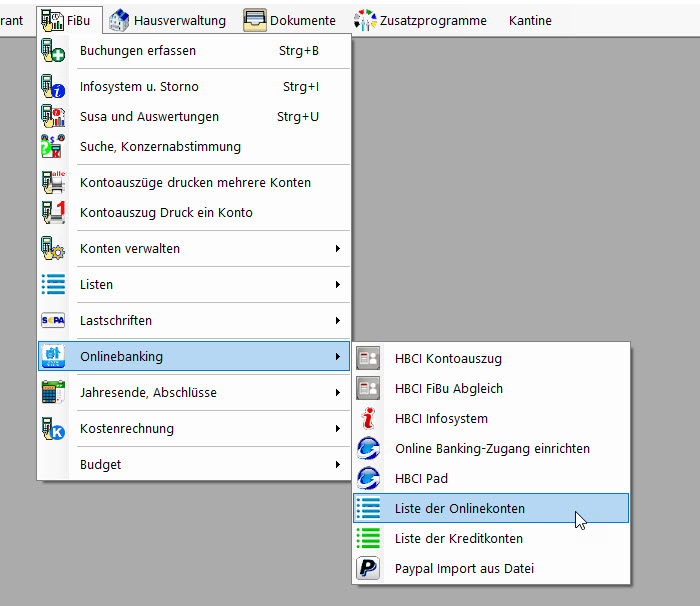The width and height of the screenshot is (700, 606).
Task: Choose HBCI FiBu Abgleich text
Action: point(449,389)
